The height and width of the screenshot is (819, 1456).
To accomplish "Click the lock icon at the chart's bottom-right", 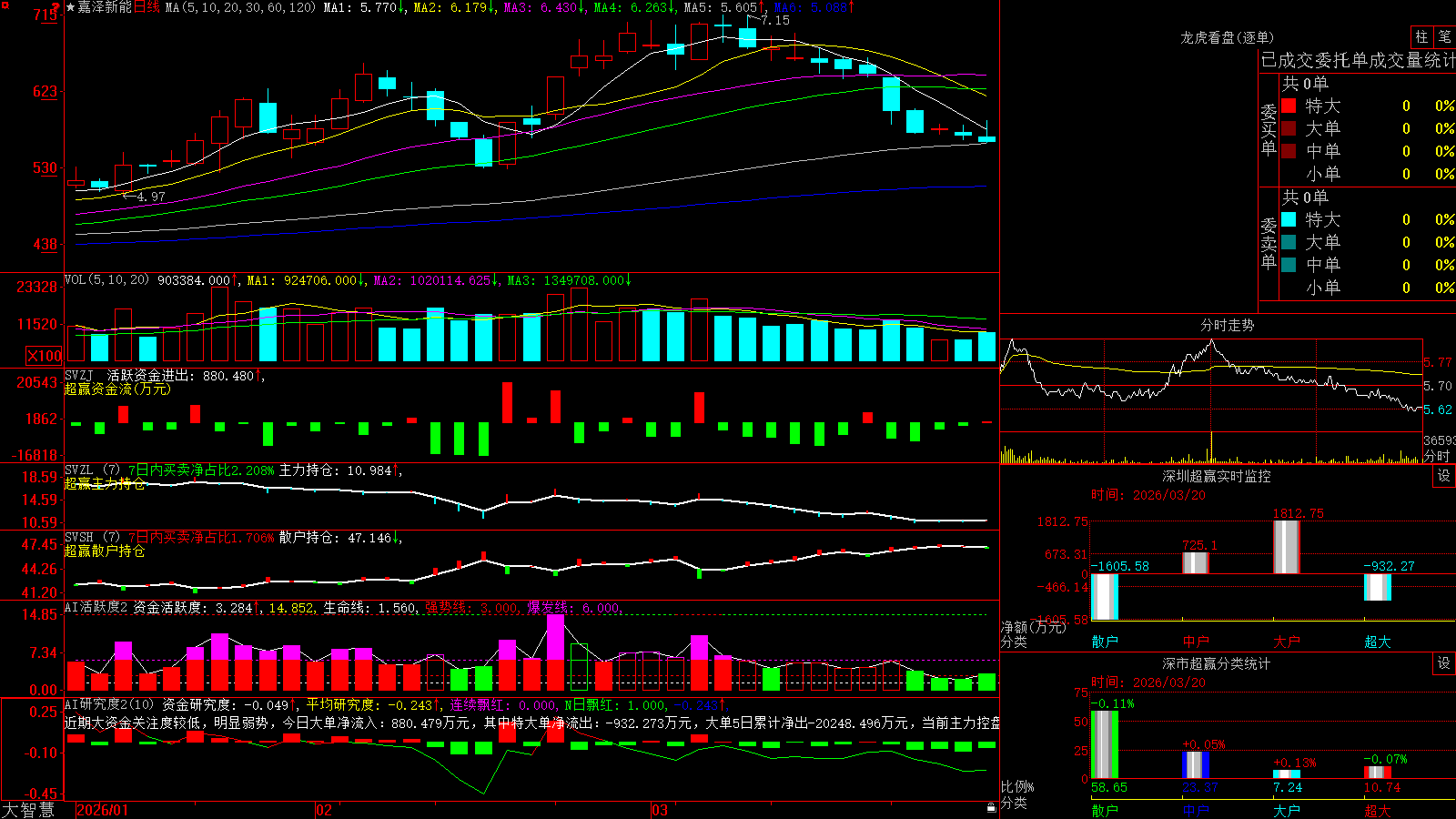I will pos(991,808).
